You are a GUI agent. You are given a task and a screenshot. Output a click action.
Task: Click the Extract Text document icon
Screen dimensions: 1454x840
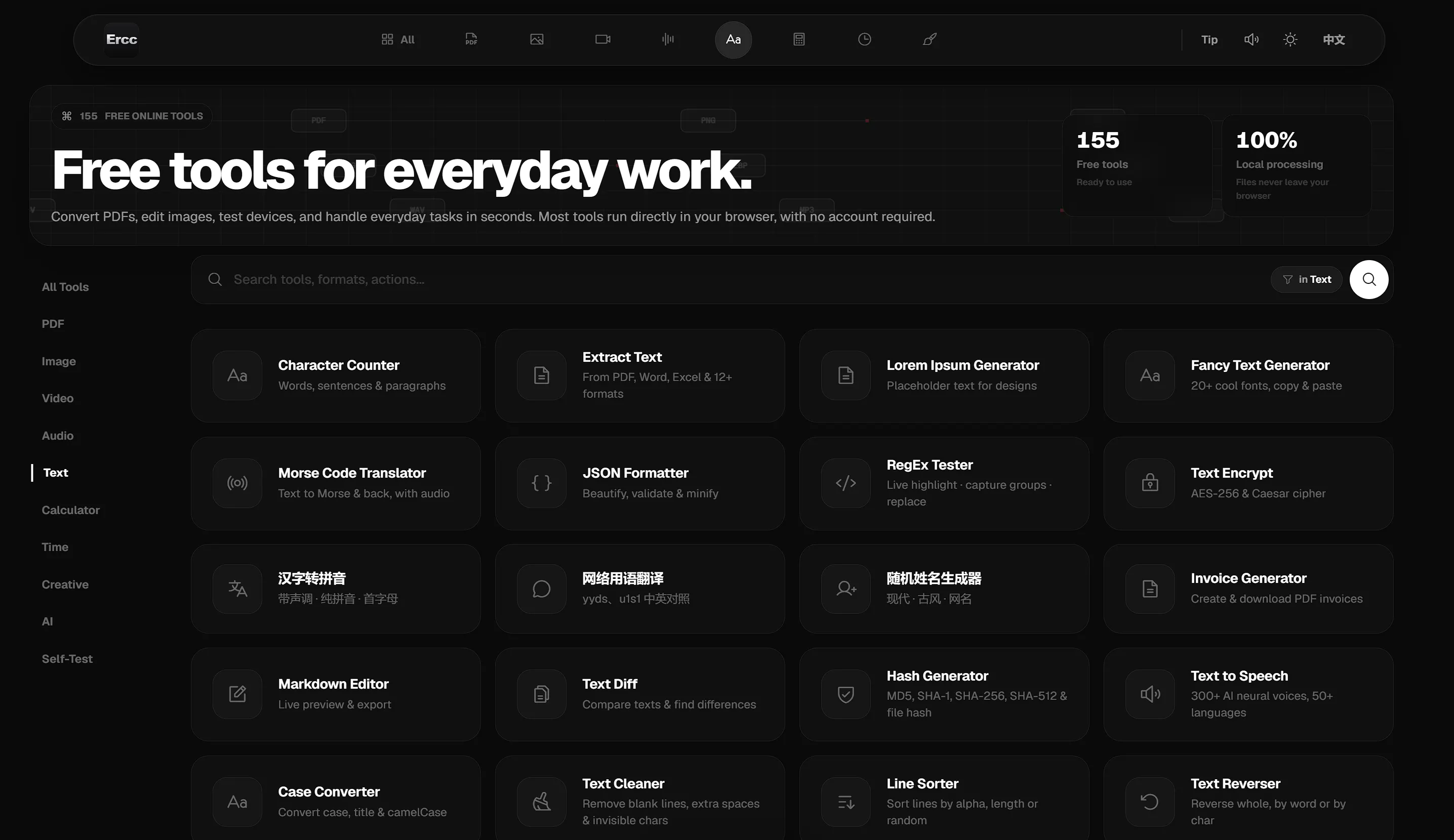click(541, 375)
